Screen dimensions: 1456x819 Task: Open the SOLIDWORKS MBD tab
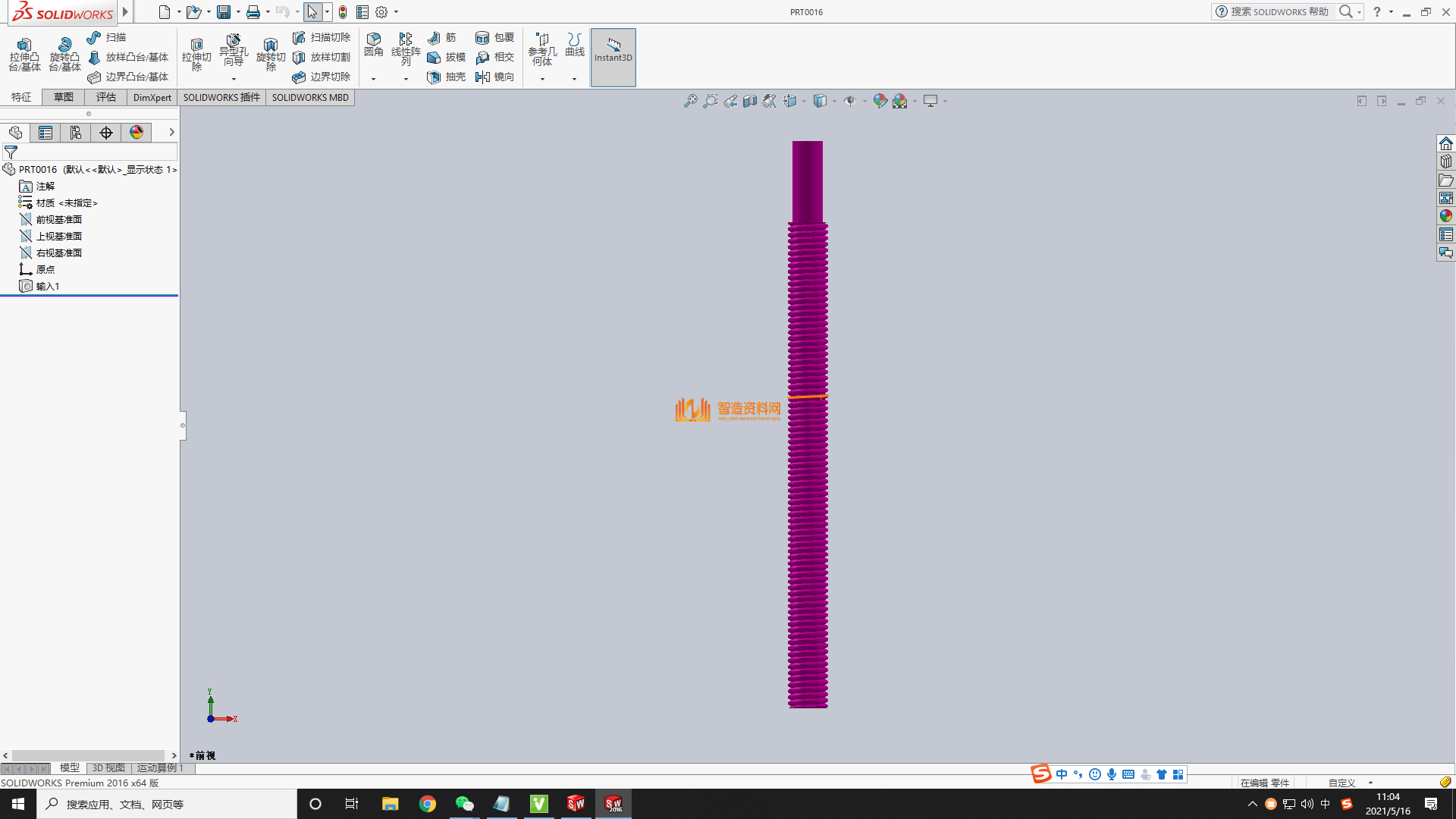(x=310, y=97)
